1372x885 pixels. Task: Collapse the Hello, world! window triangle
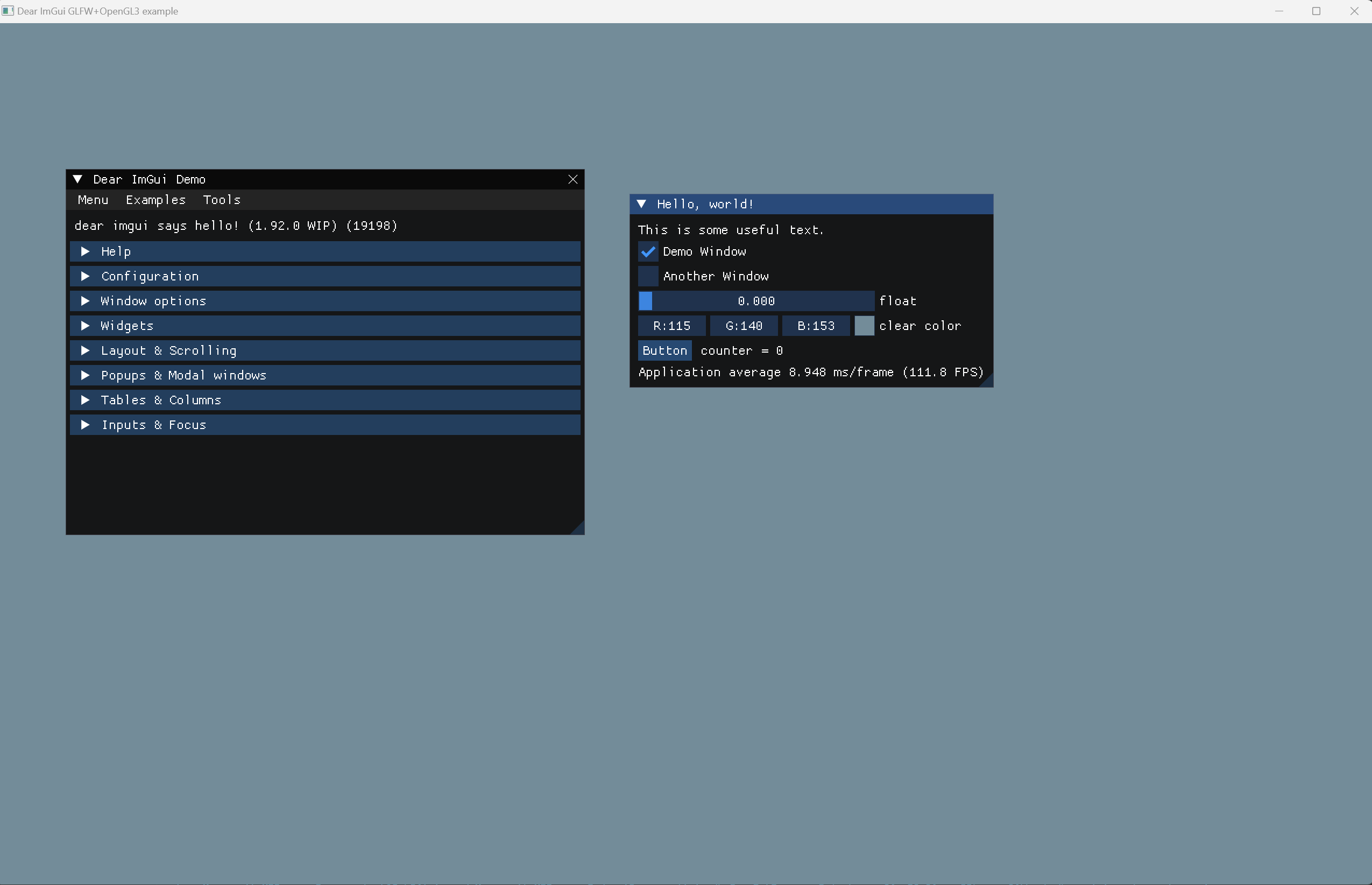641,204
